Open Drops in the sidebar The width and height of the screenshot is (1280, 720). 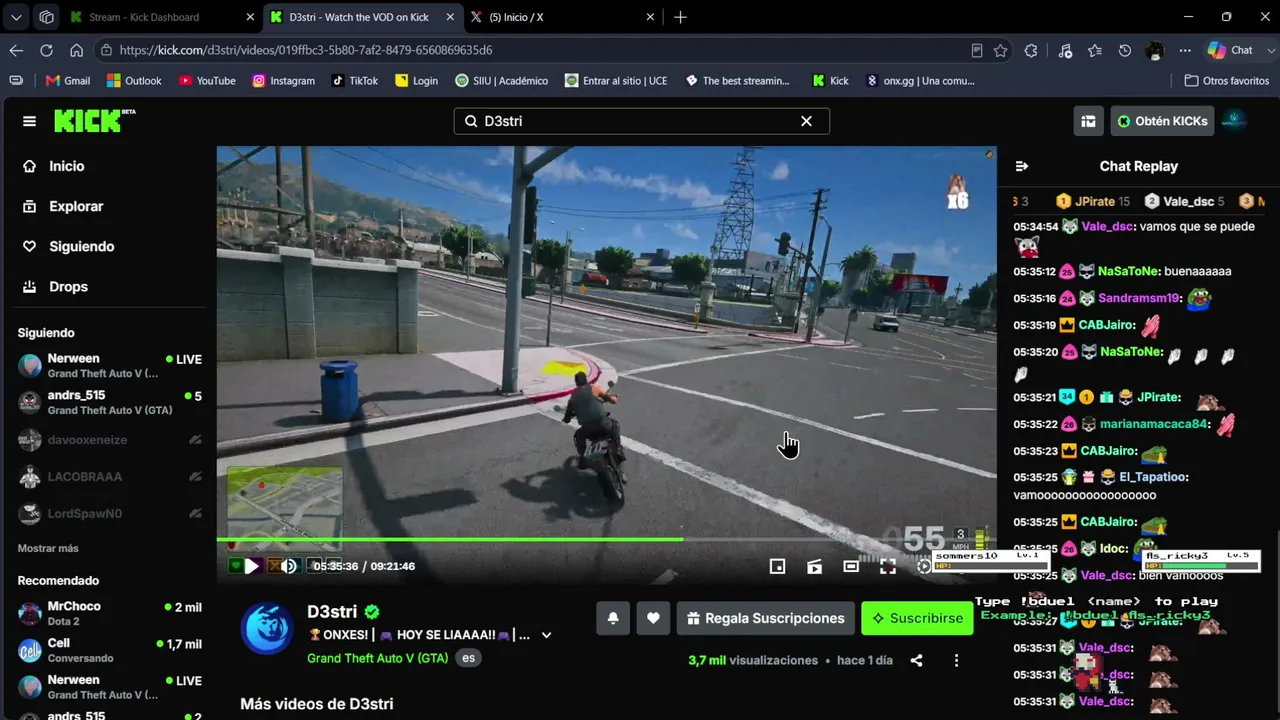[x=68, y=286]
